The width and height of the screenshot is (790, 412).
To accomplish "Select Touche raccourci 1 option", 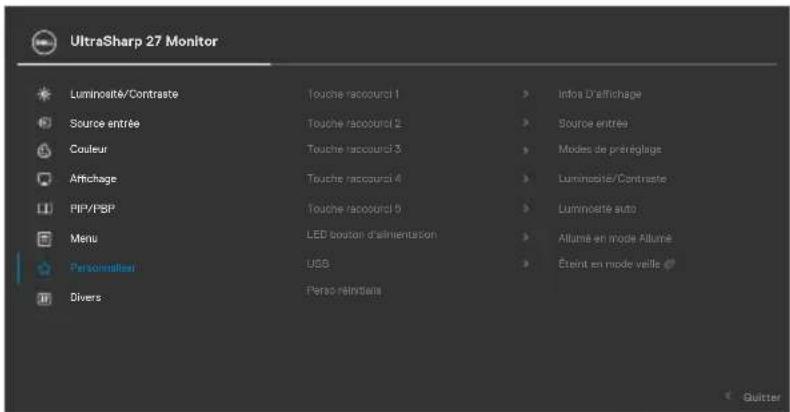I will pos(353,94).
